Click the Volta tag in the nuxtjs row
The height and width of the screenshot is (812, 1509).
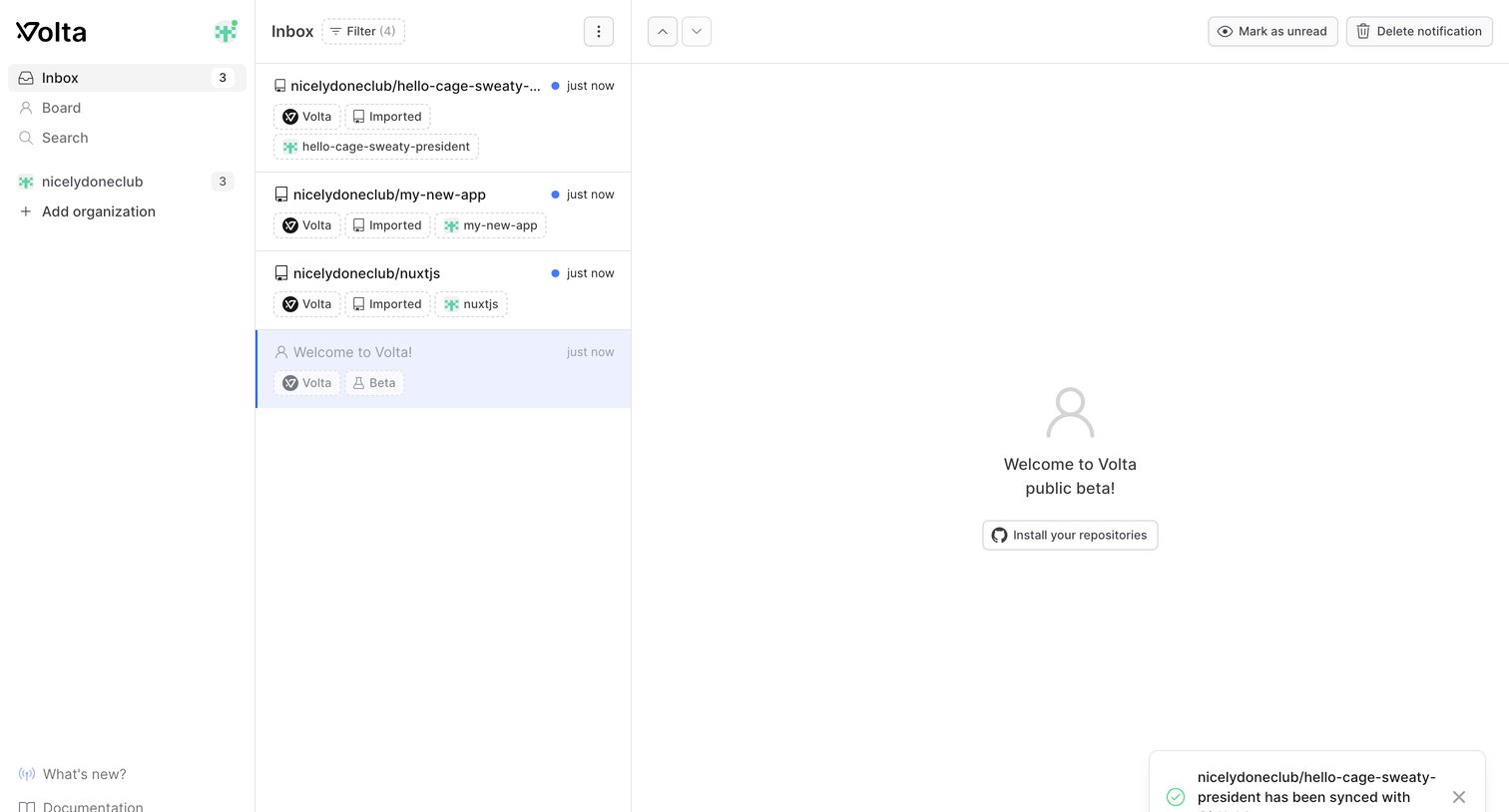(306, 304)
